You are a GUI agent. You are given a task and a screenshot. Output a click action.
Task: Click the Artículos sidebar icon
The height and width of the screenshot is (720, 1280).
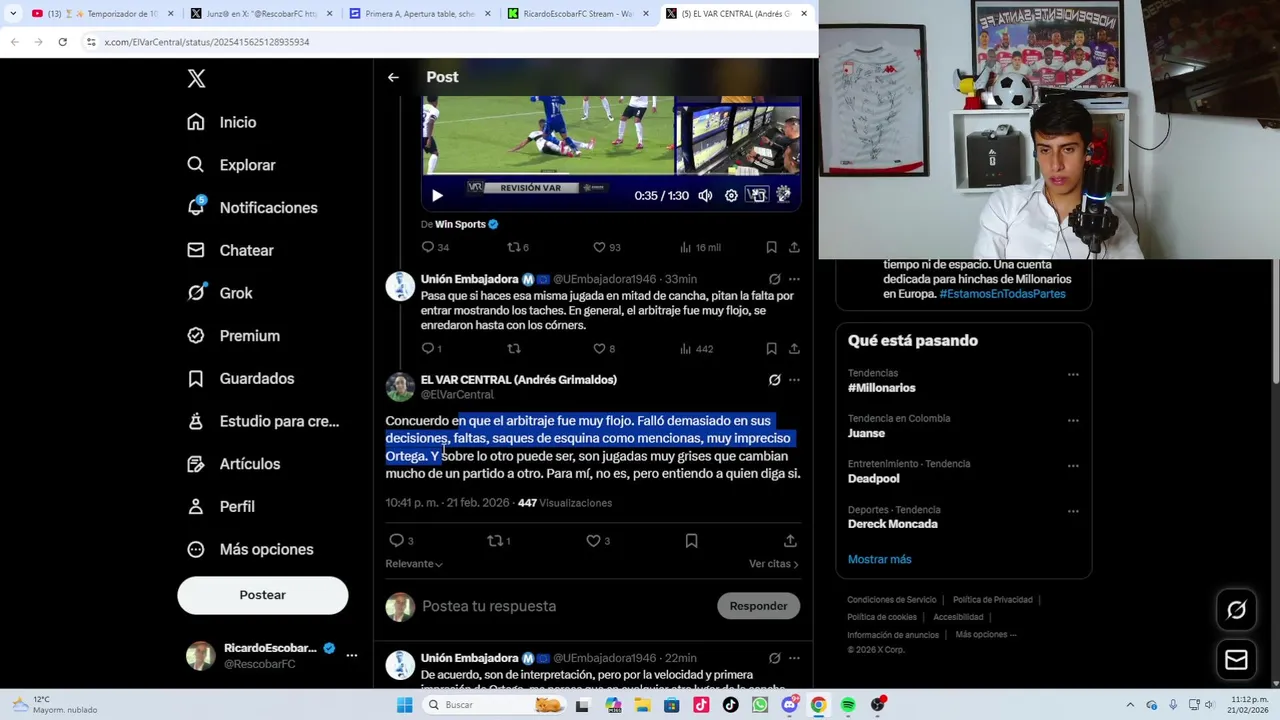click(196, 464)
